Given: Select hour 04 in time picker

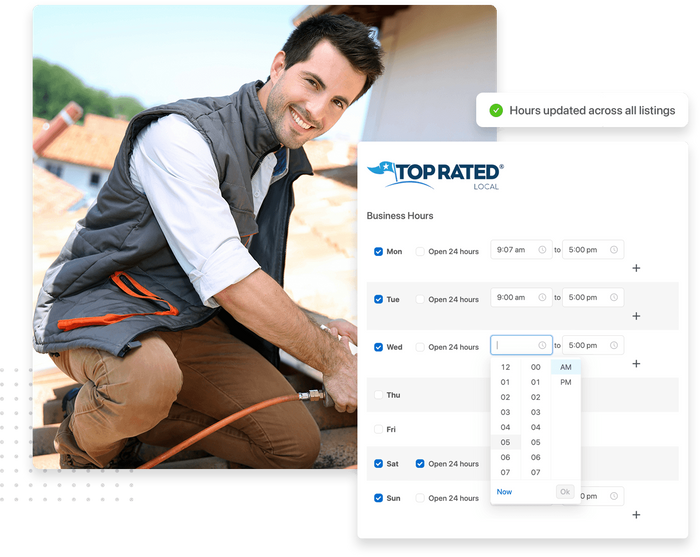Looking at the screenshot, I should pos(505,427).
